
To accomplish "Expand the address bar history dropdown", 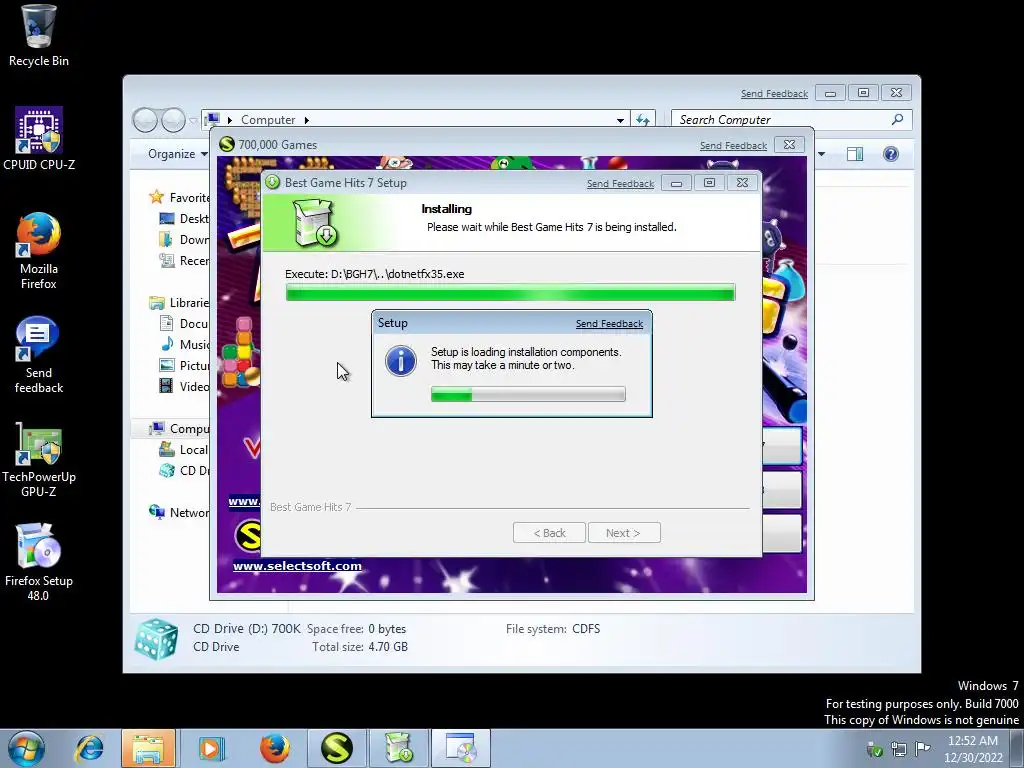I will (620, 120).
